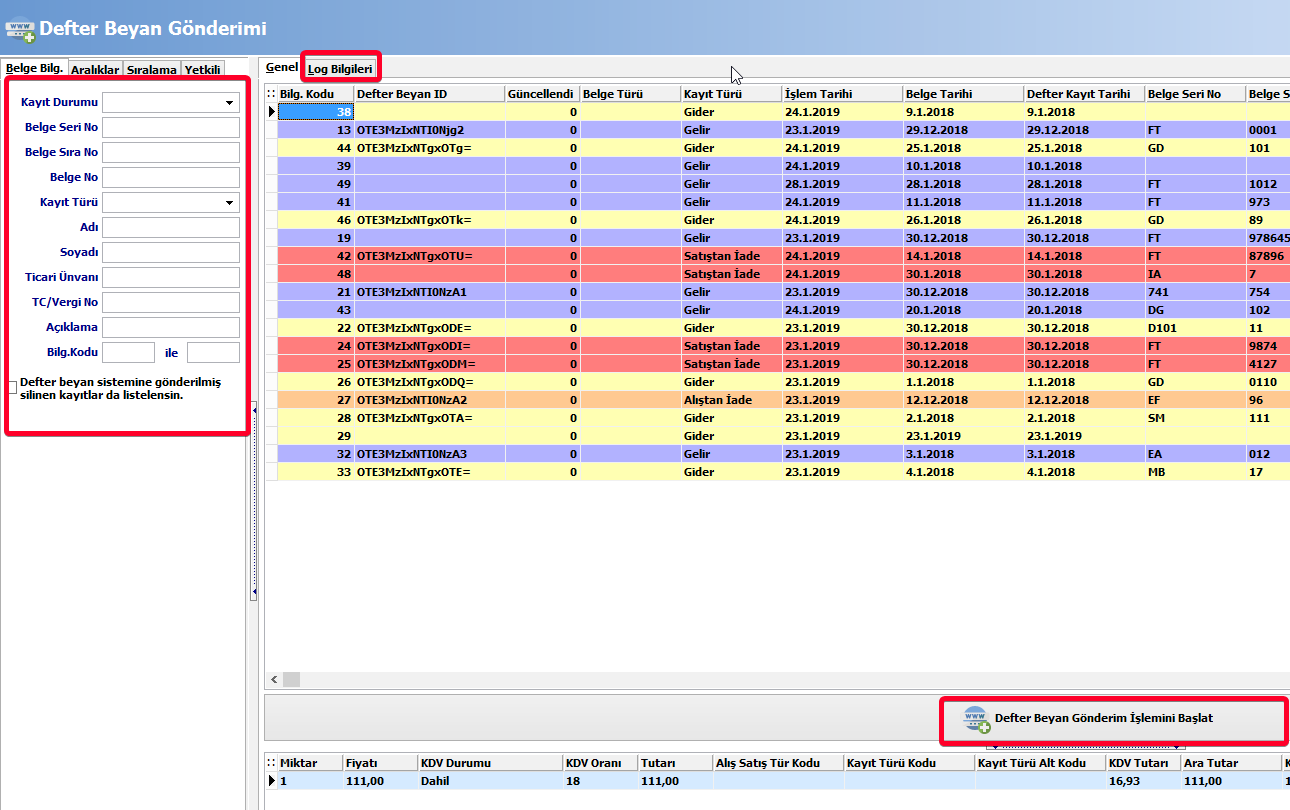1290x810 pixels.
Task: Open the Genel tab
Action: (282, 67)
